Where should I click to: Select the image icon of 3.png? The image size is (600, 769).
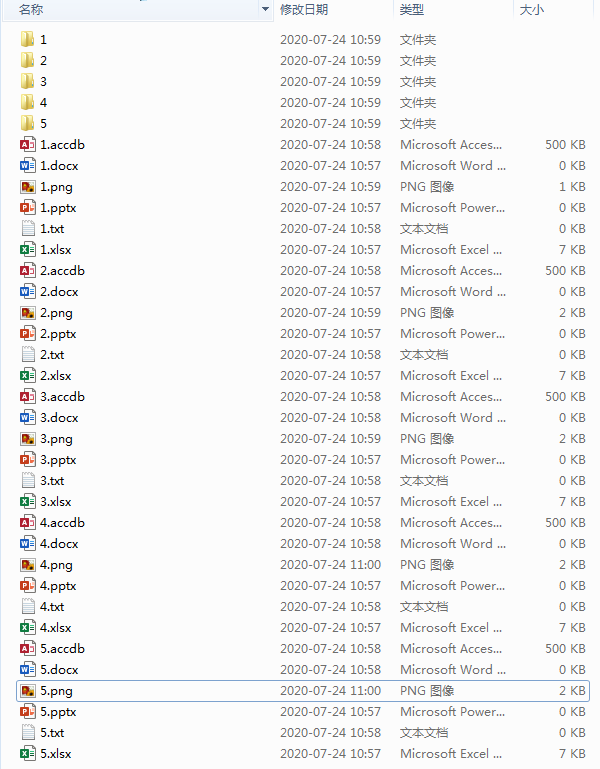pos(28,438)
